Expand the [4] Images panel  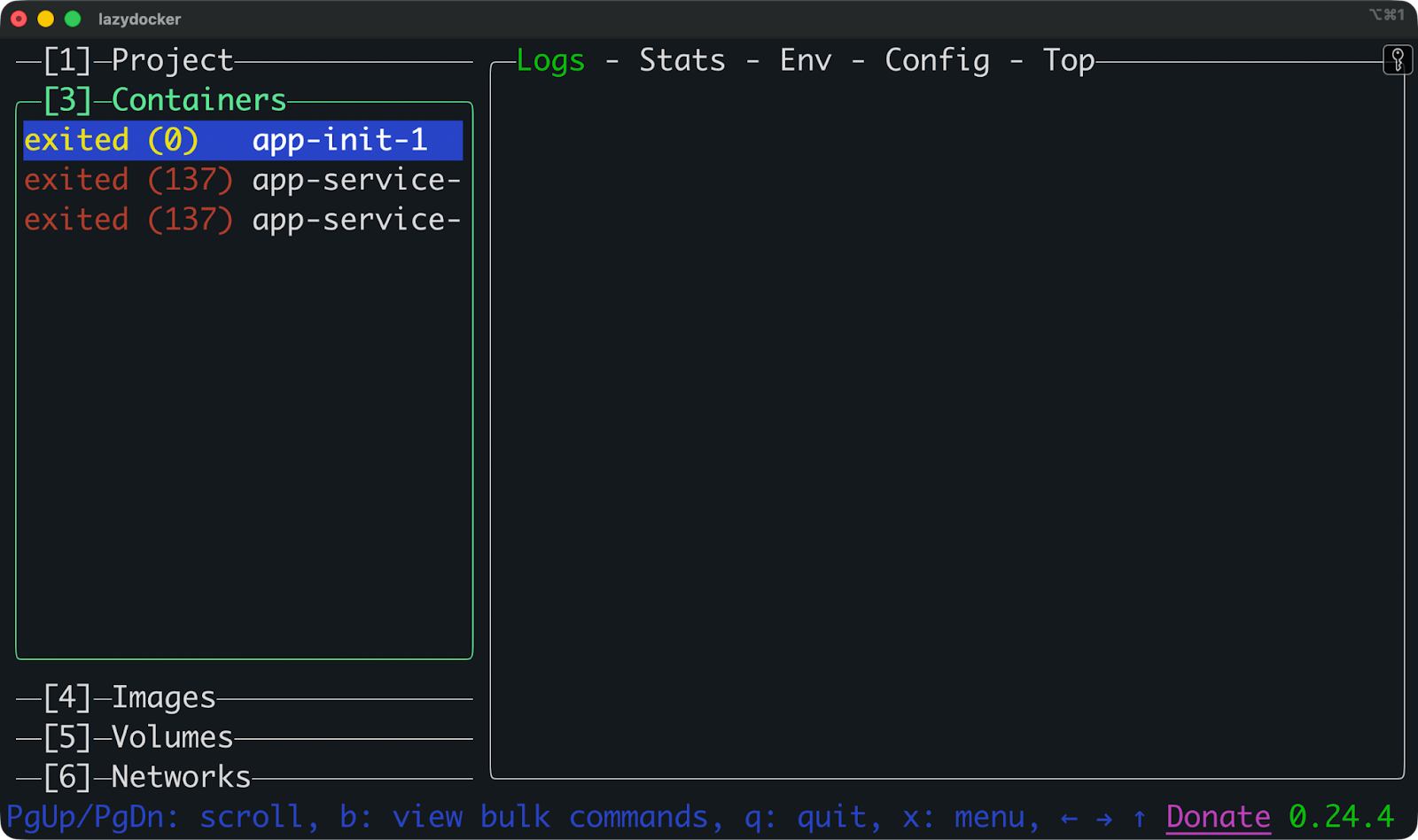click(129, 697)
